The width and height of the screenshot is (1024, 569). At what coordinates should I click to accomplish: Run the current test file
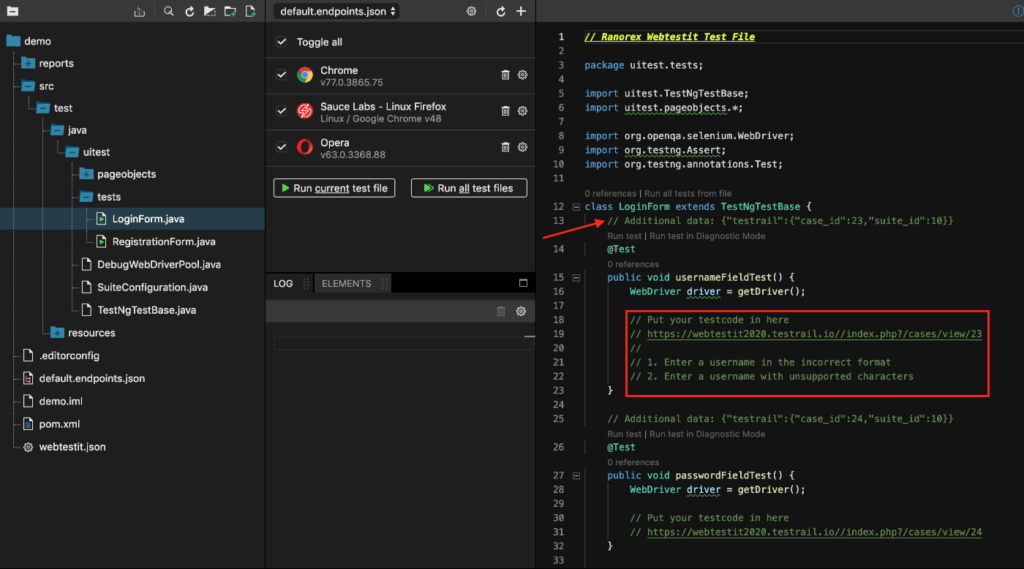[334, 188]
